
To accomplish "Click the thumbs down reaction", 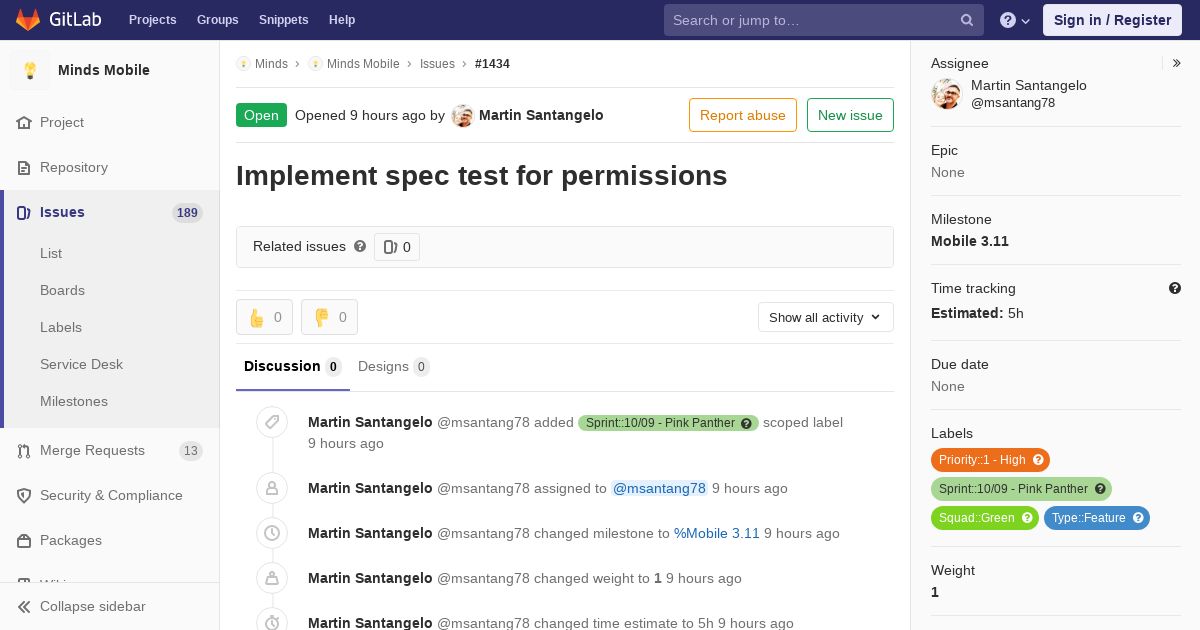I will [329, 317].
